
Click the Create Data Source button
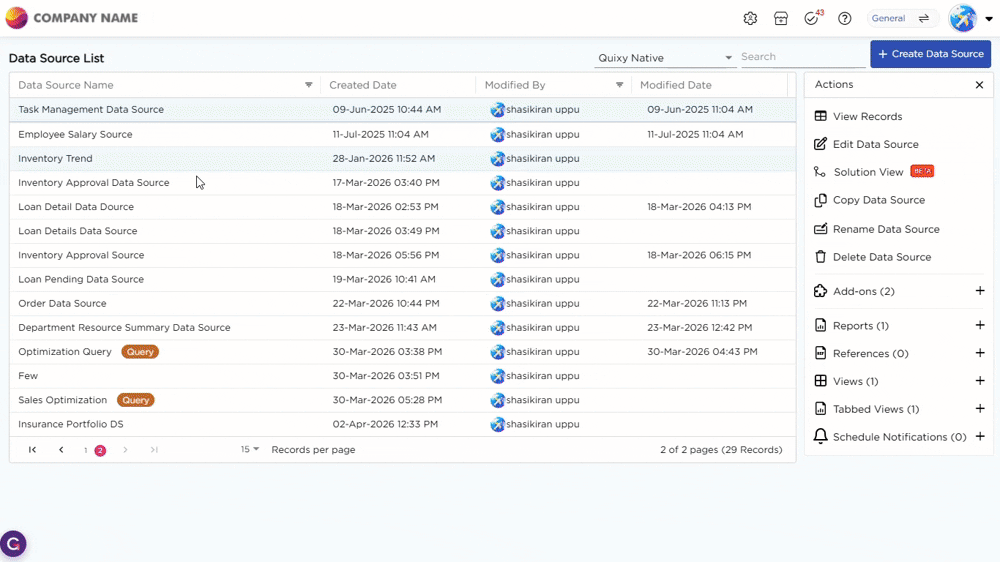[930, 54]
